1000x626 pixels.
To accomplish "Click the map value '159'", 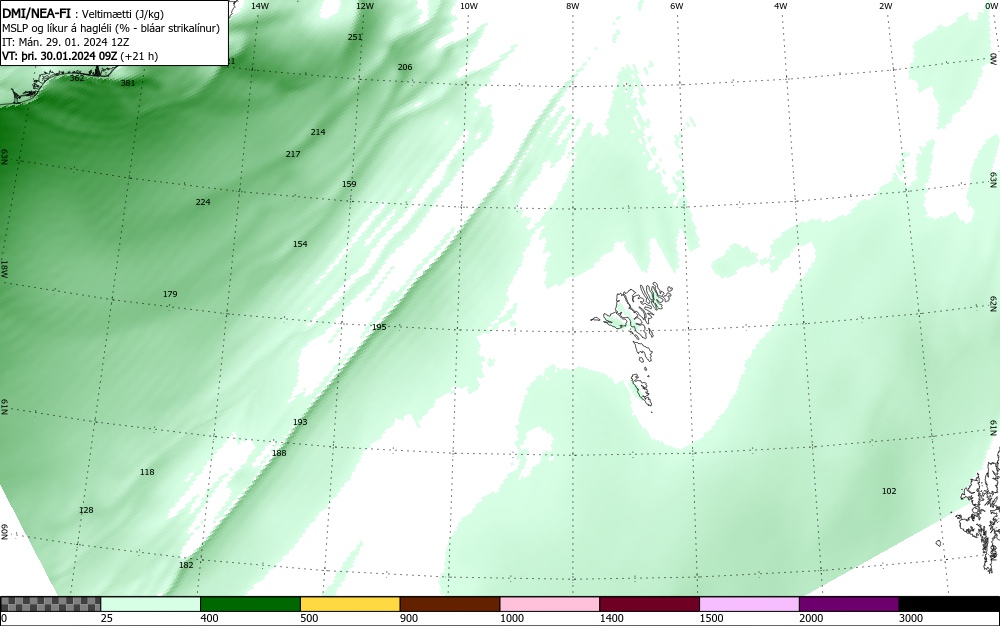I will coord(349,184).
